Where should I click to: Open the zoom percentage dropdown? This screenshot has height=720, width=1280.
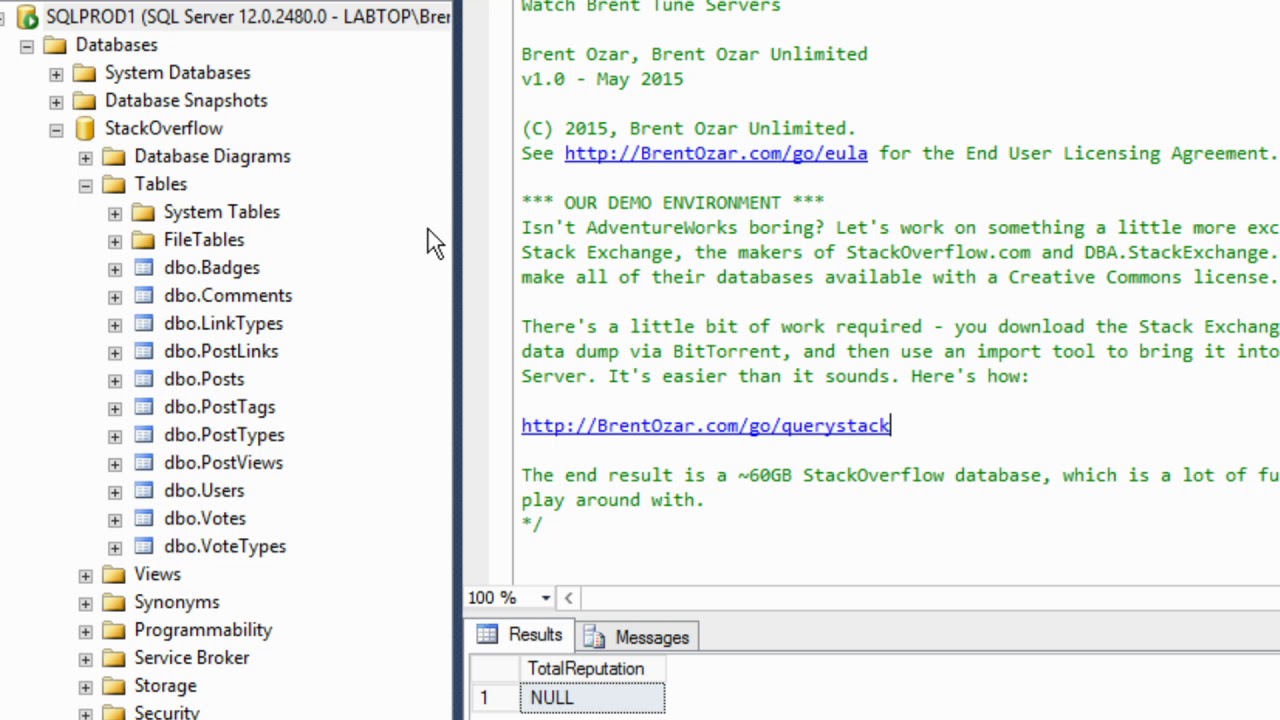546,598
